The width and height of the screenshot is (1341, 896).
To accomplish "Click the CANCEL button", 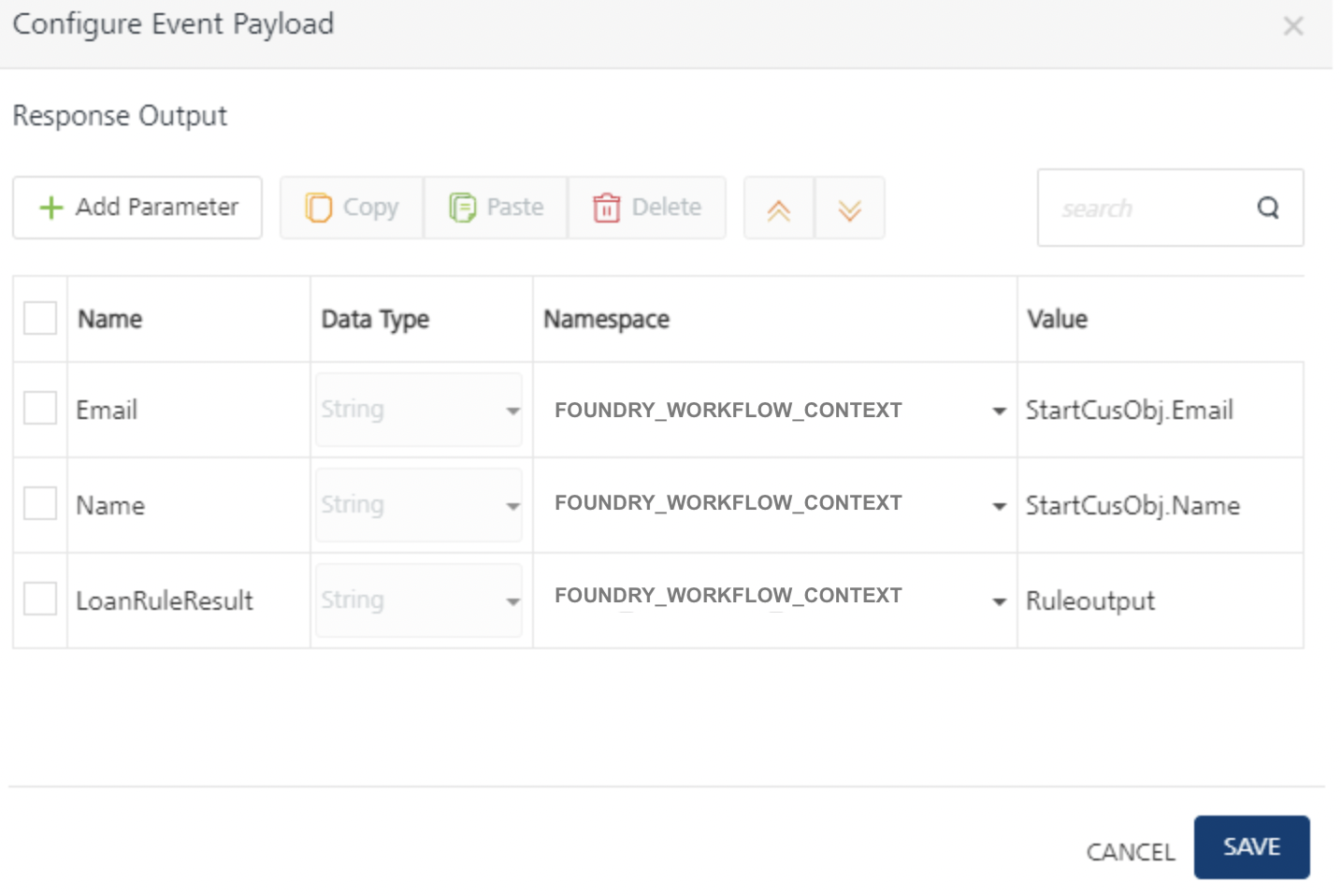I will tap(1130, 852).
